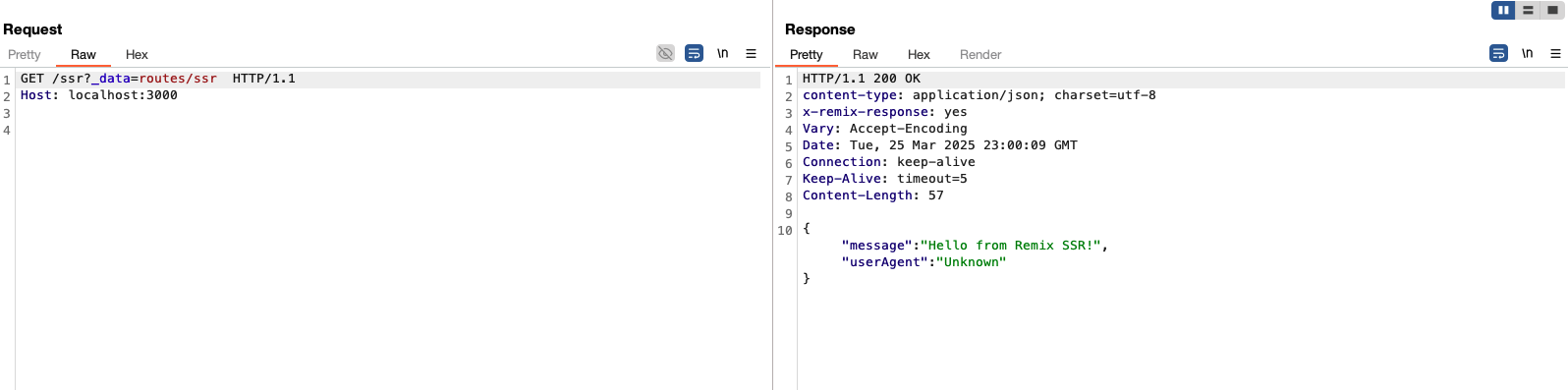
Task: Select side-by-side split layout icon
Action: [x=1503, y=10]
